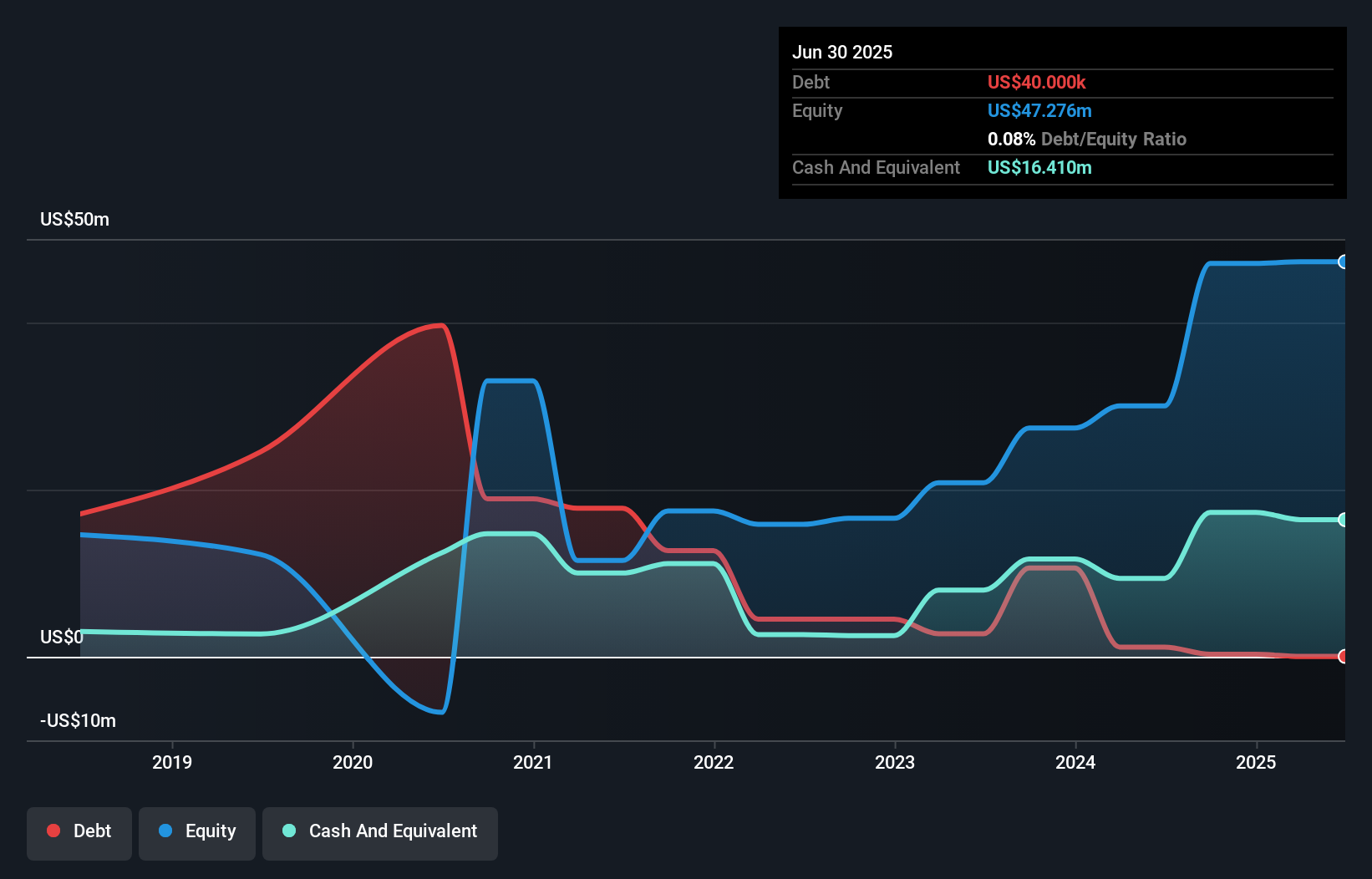Select the Cash And Equivalent endpoint marker

[x=1344, y=520]
